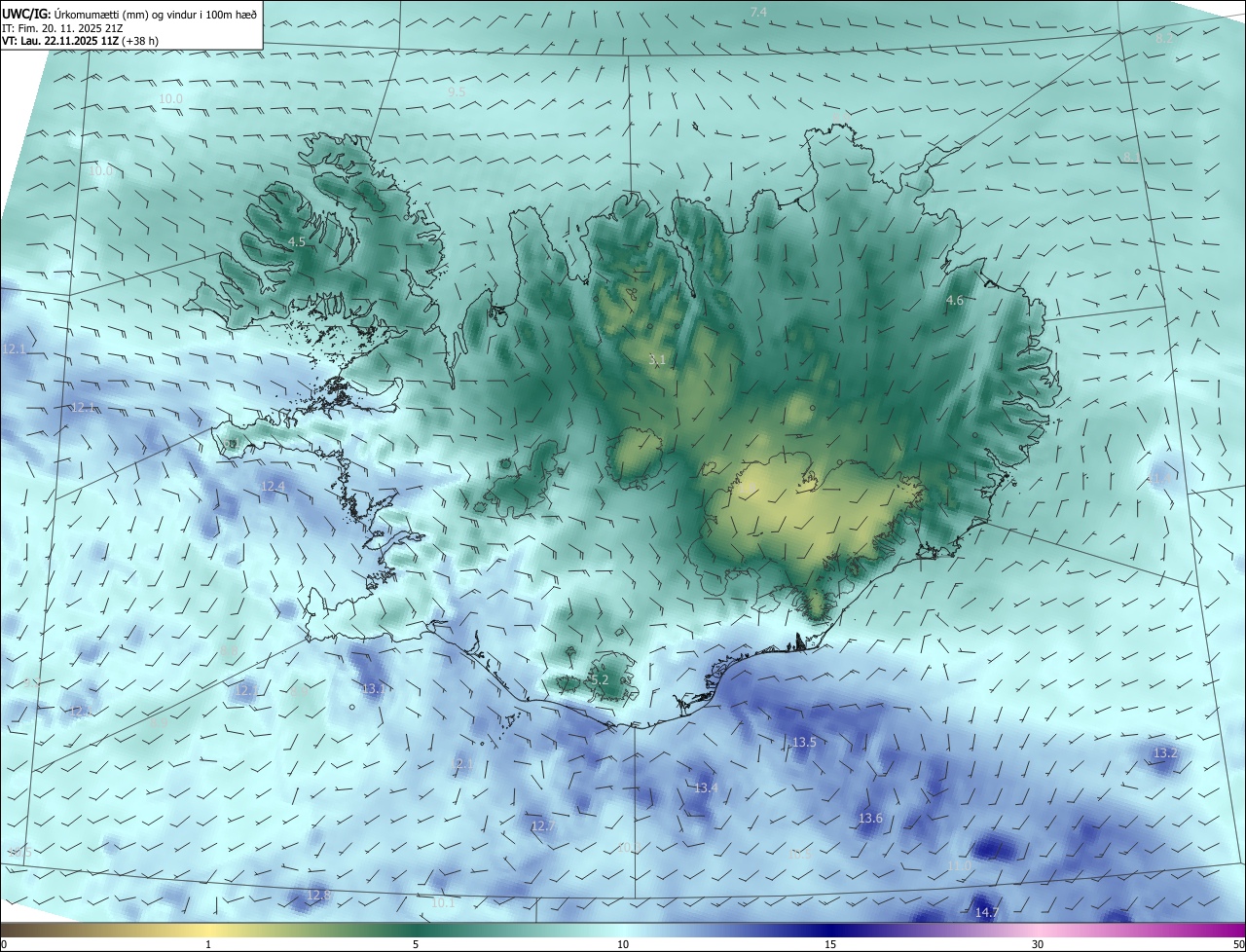
Task: Click the 13.5 value off the south coast
Action: [804, 742]
